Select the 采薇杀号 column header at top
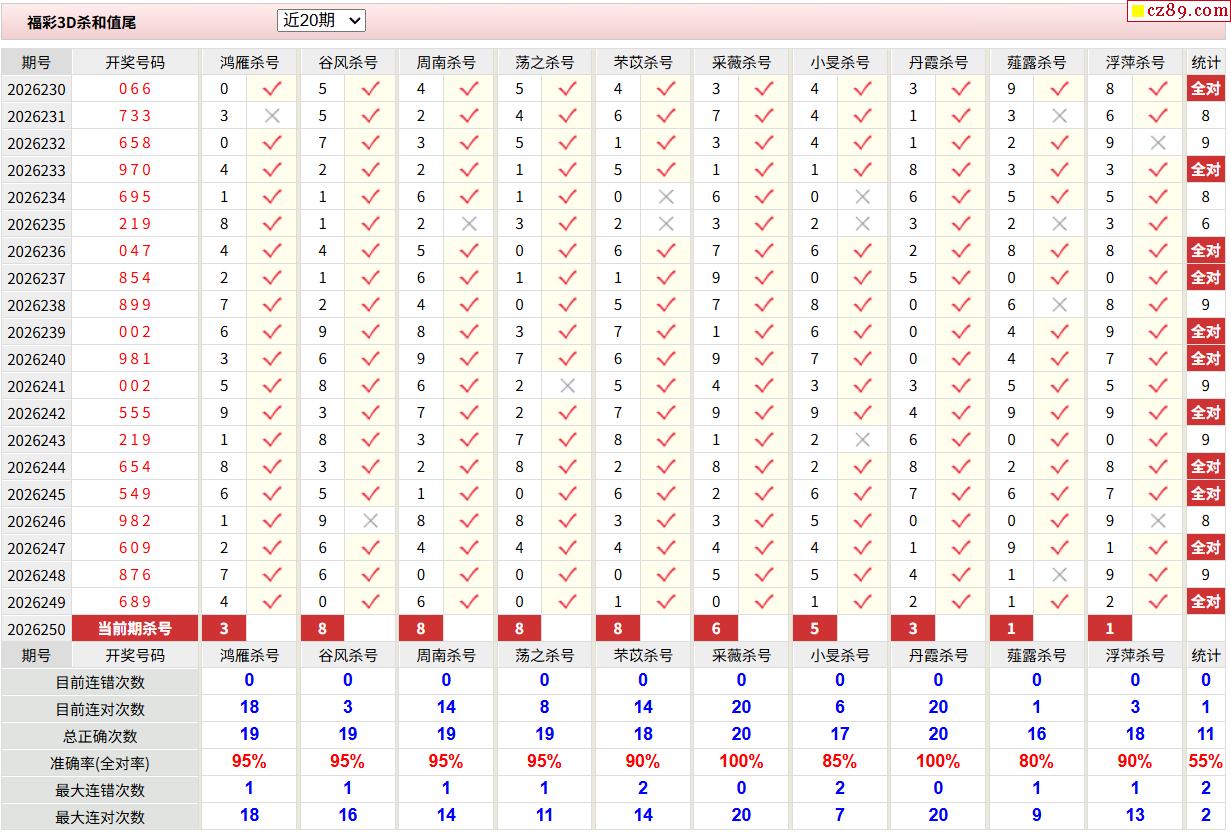This screenshot has width=1231, height=835. [x=741, y=62]
